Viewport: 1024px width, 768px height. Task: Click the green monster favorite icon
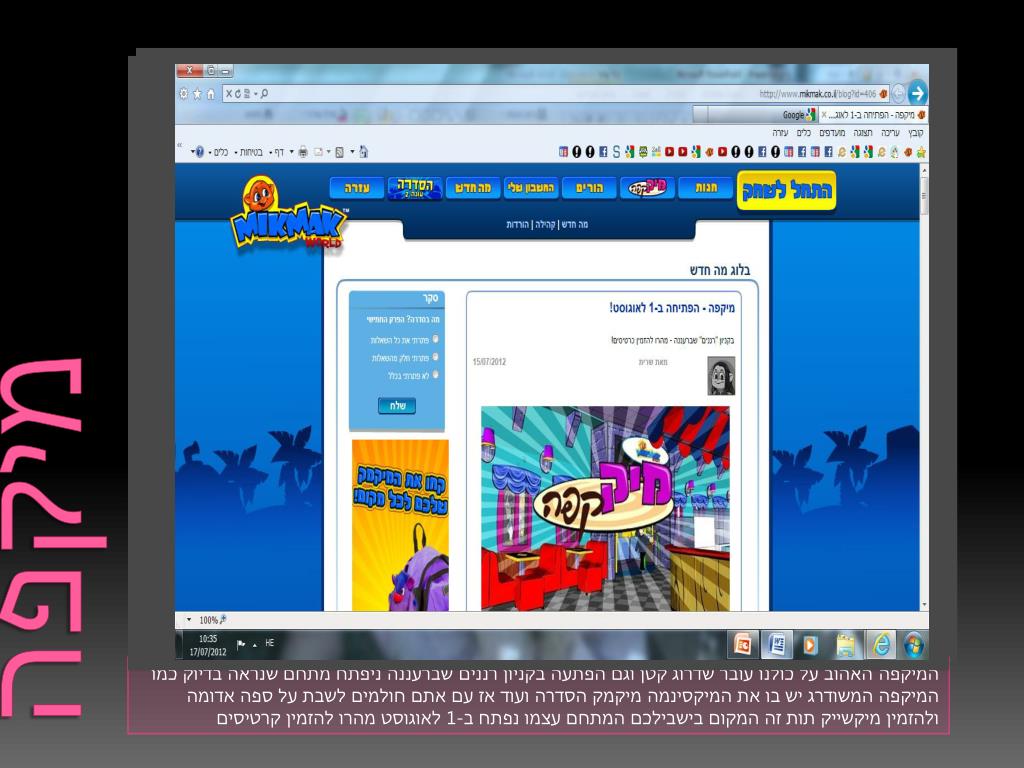pyautogui.click(x=643, y=152)
